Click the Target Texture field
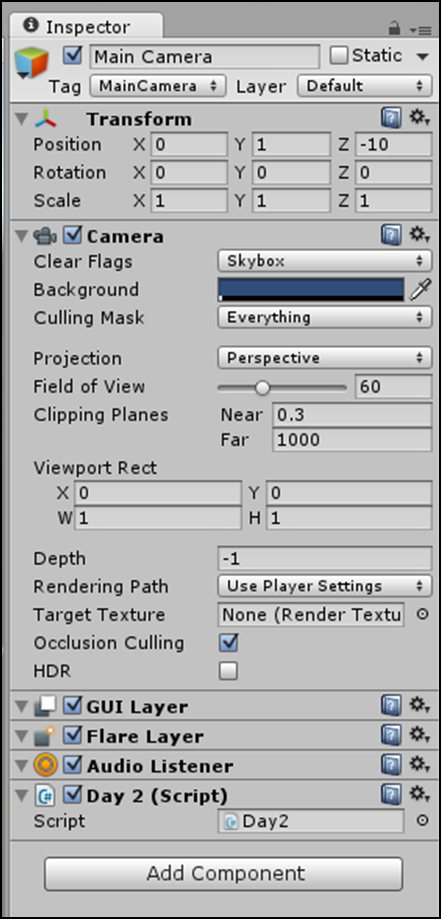441x919 pixels. pos(311,615)
